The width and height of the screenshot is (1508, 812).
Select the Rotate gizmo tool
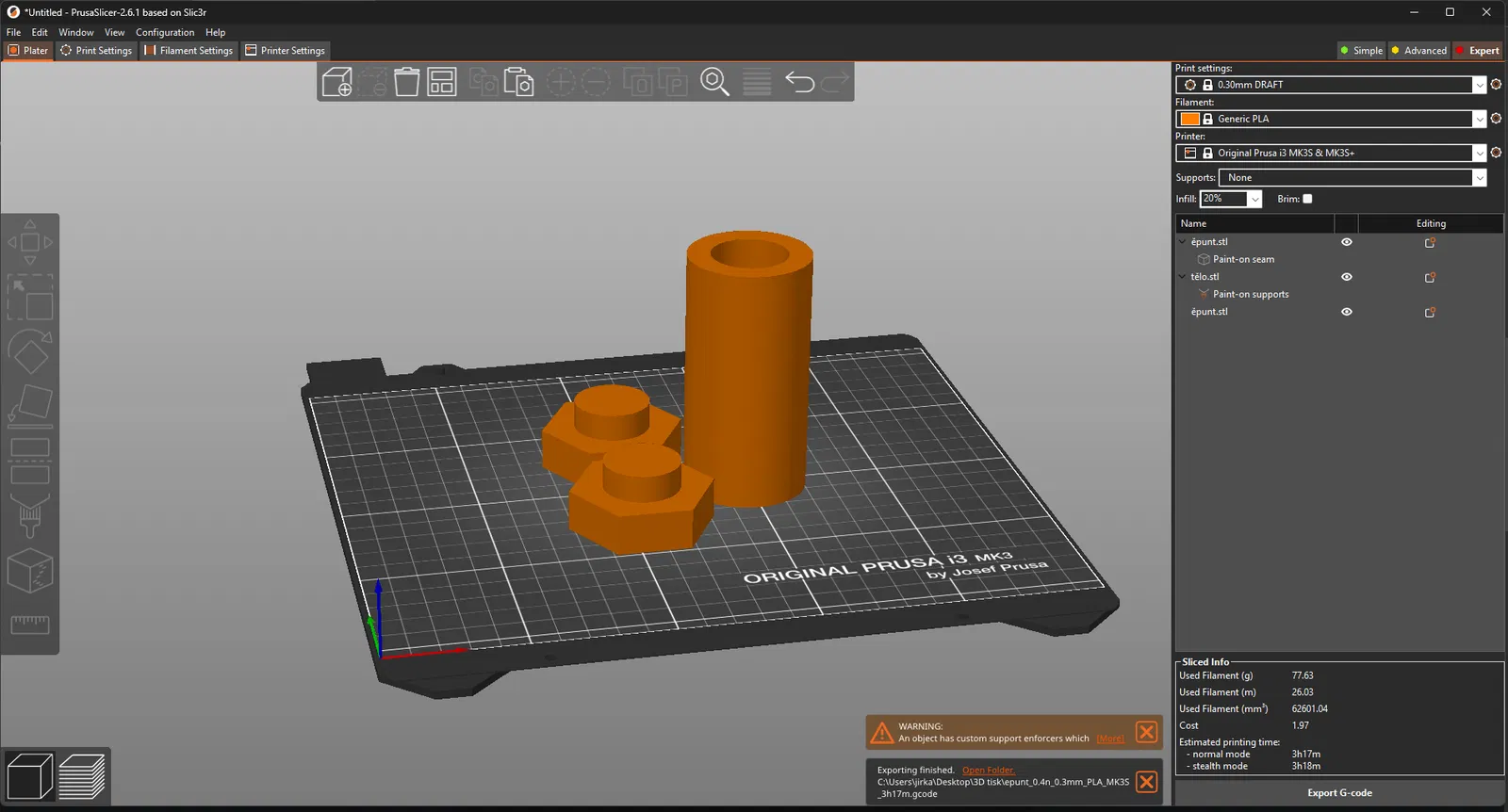pyautogui.click(x=30, y=351)
